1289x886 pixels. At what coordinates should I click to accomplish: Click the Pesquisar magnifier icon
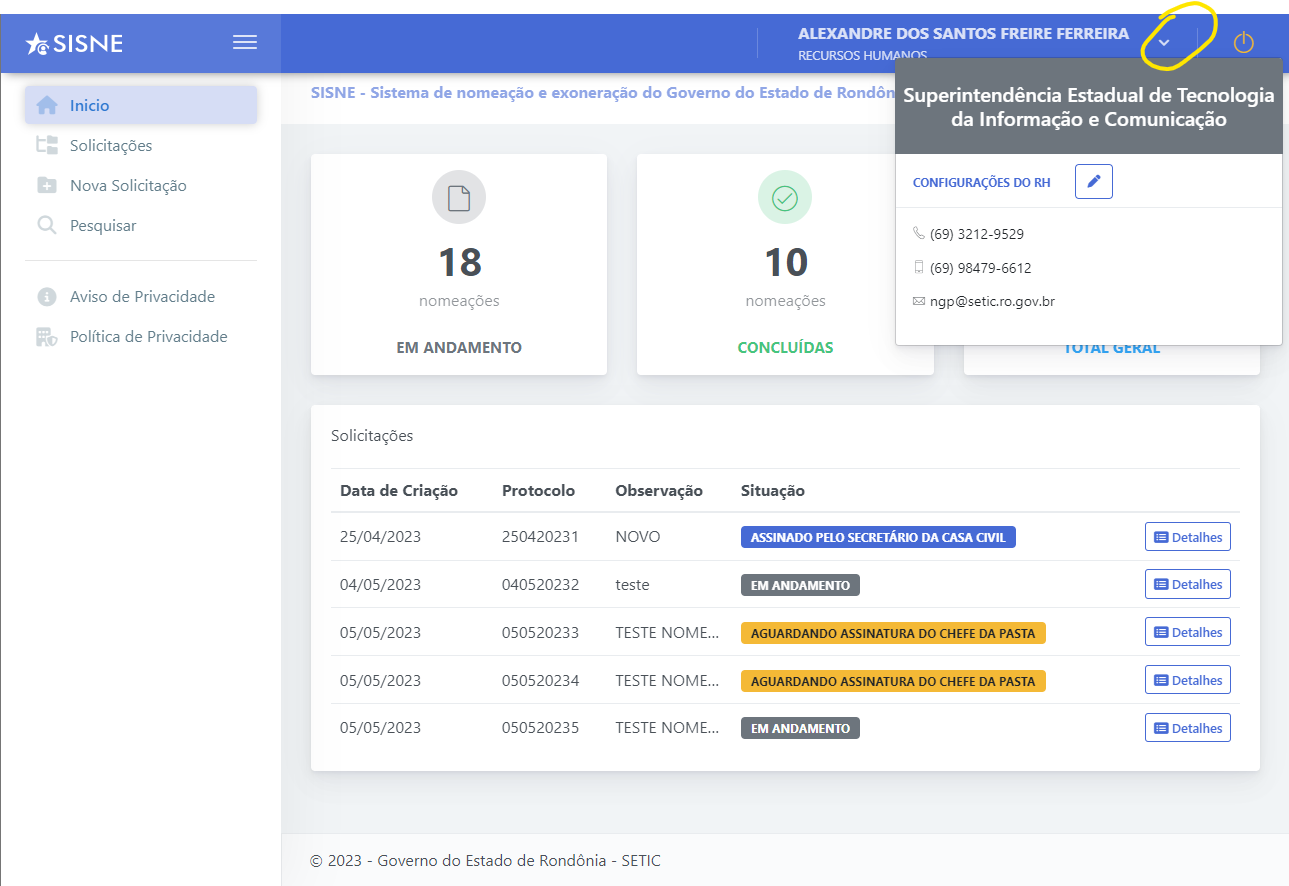point(47,225)
